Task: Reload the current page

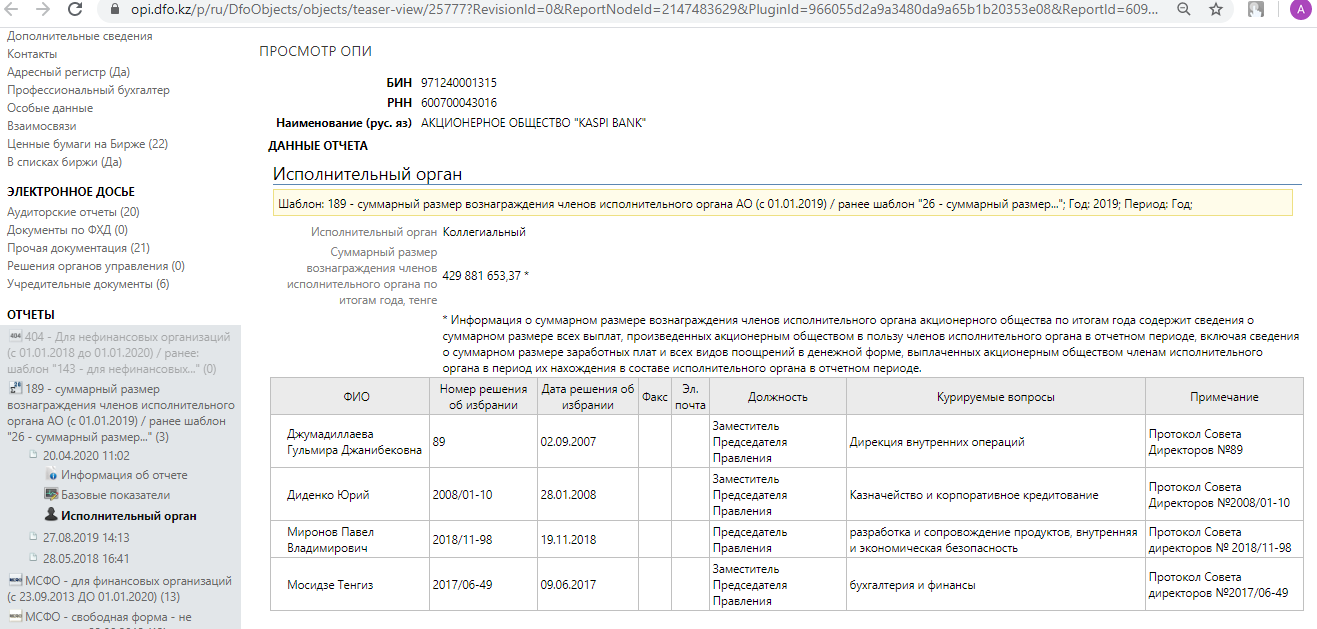Action: click(75, 9)
